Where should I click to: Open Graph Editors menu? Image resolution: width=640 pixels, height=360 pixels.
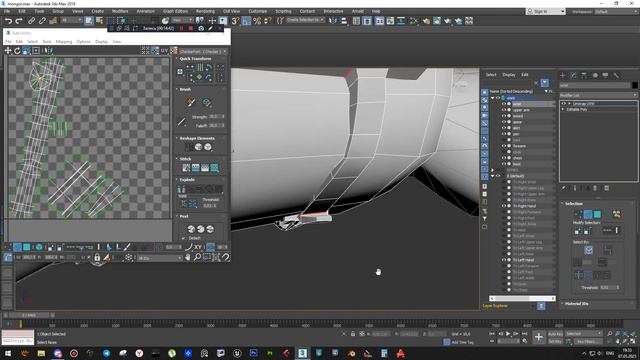pyautogui.click(x=176, y=11)
